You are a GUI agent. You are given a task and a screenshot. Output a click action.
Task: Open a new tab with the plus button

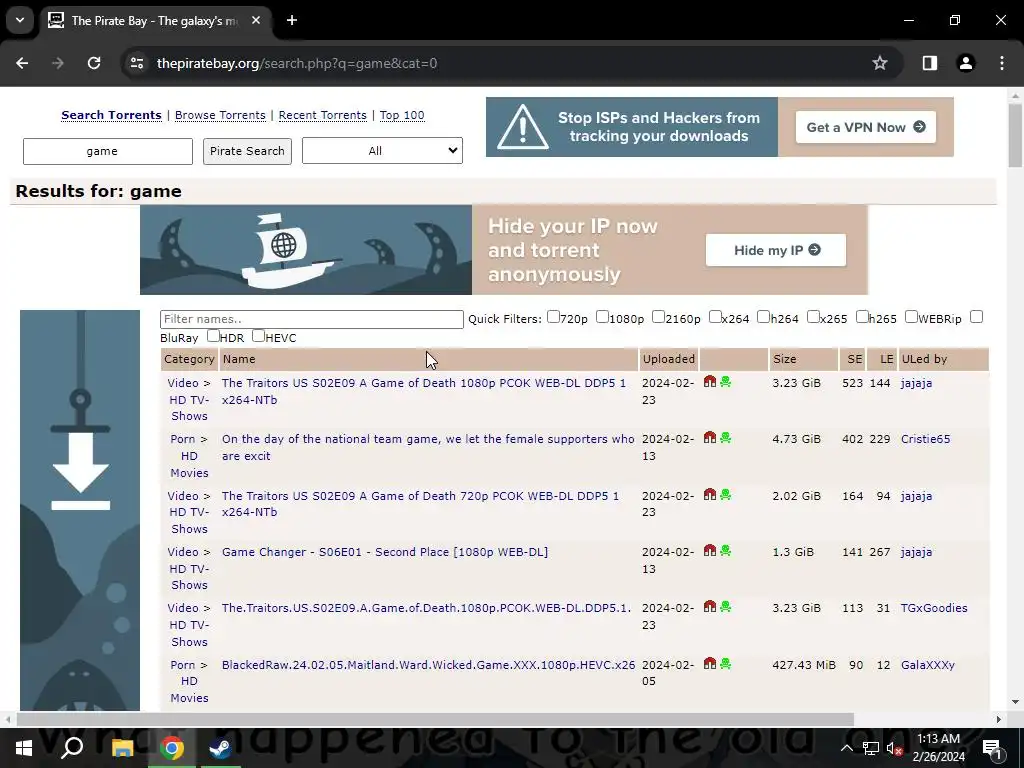click(x=292, y=20)
